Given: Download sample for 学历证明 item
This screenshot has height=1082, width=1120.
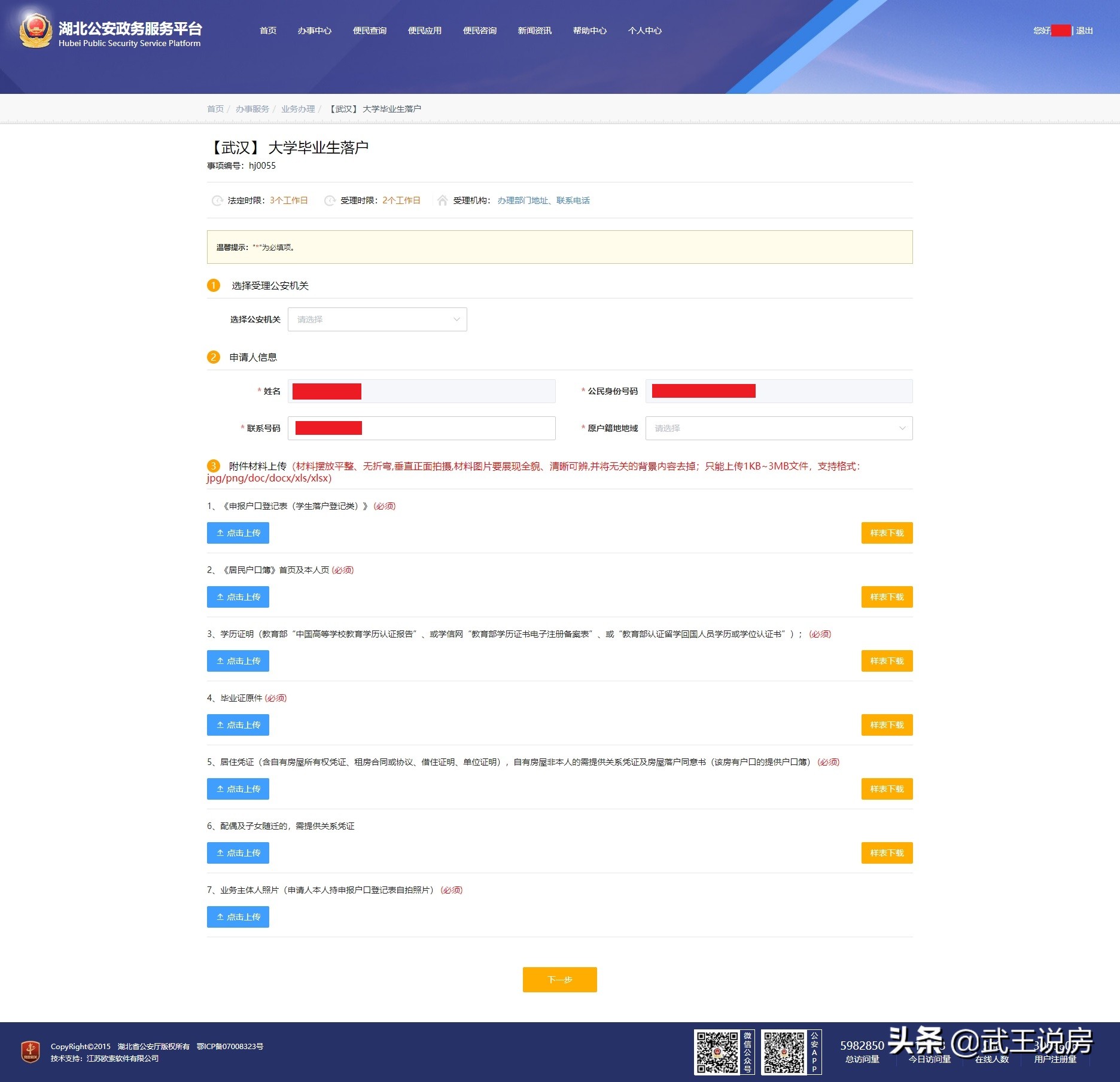Looking at the screenshot, I should [887, 661].
